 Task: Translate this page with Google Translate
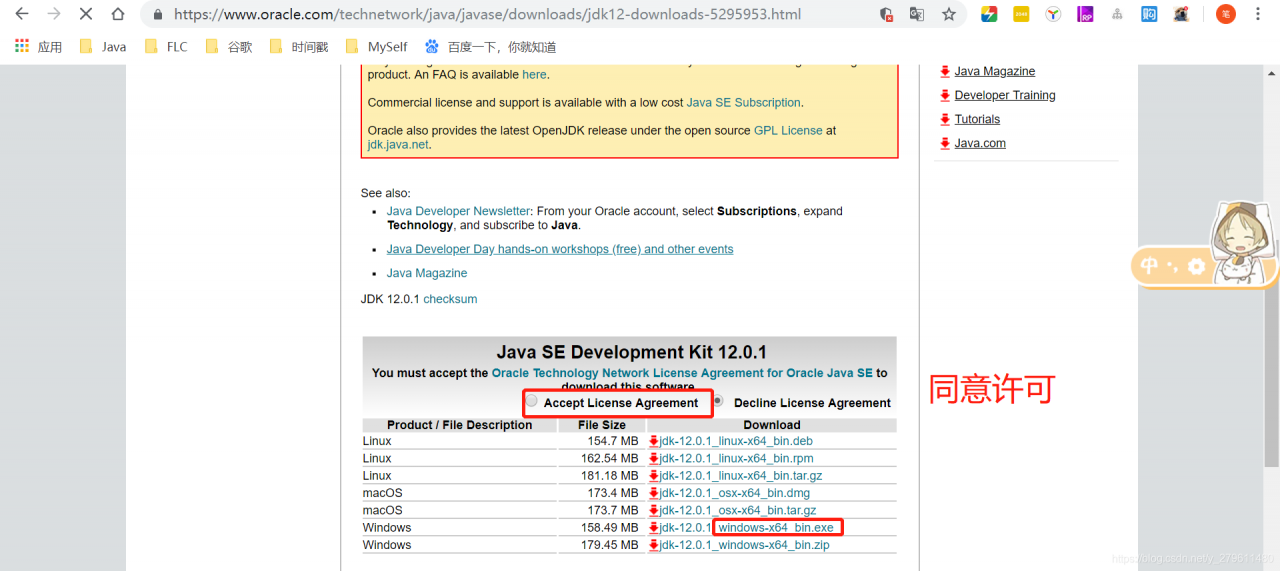click(916, 14)
